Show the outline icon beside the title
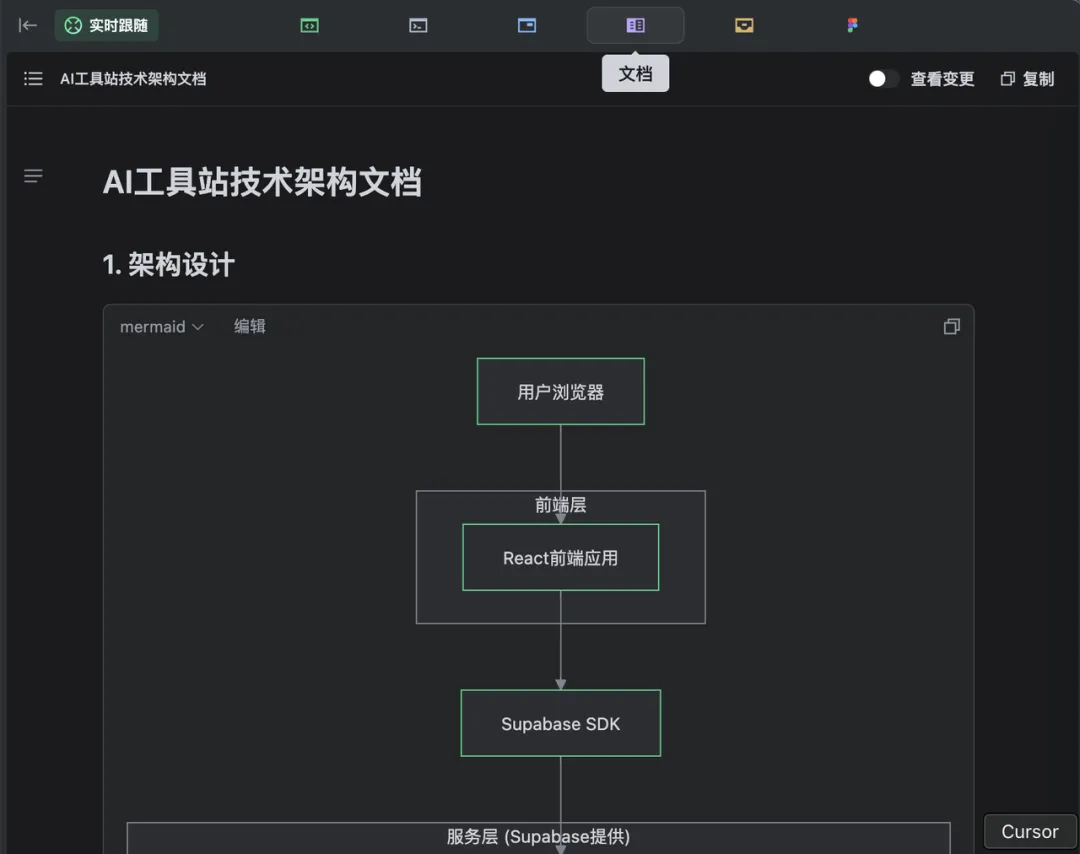 (x=33, y=176)
